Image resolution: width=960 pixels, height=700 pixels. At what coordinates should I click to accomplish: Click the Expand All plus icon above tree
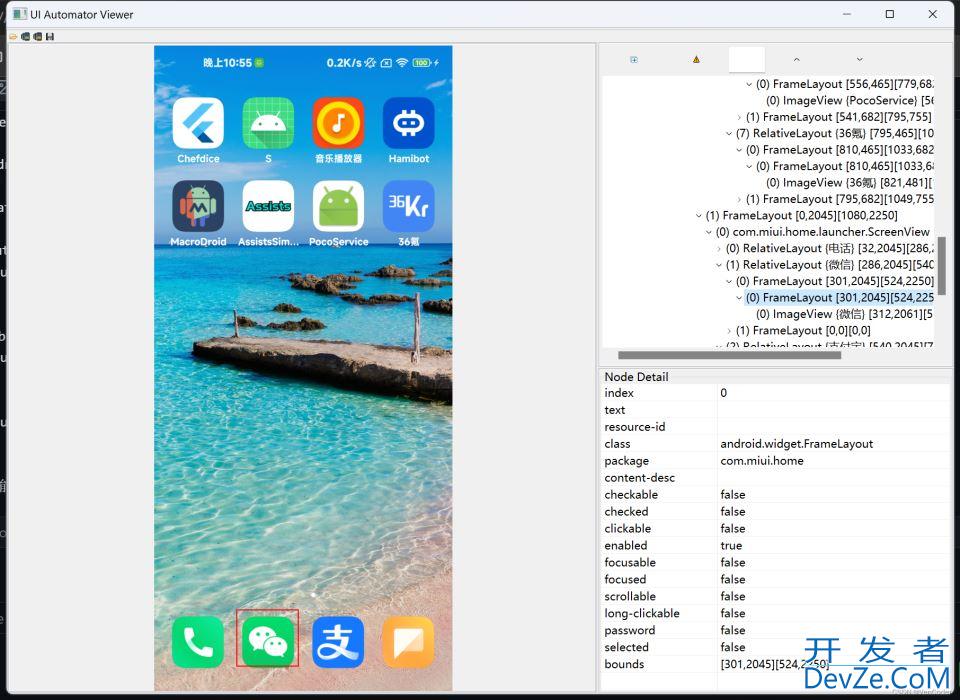click(634, 59)
